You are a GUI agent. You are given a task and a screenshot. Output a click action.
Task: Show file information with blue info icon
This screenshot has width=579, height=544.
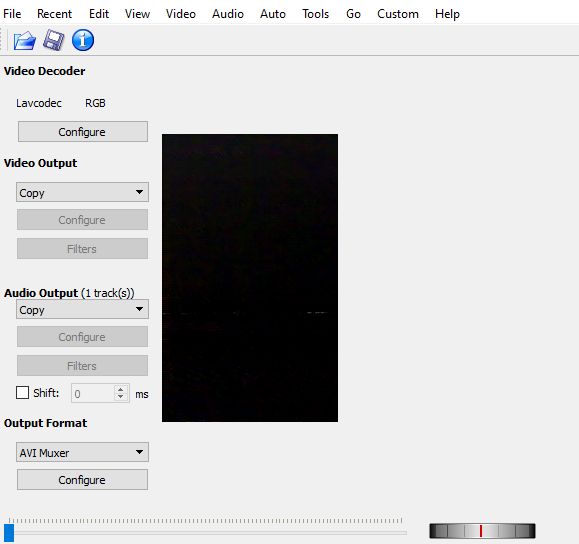click(x=83, y=40)
